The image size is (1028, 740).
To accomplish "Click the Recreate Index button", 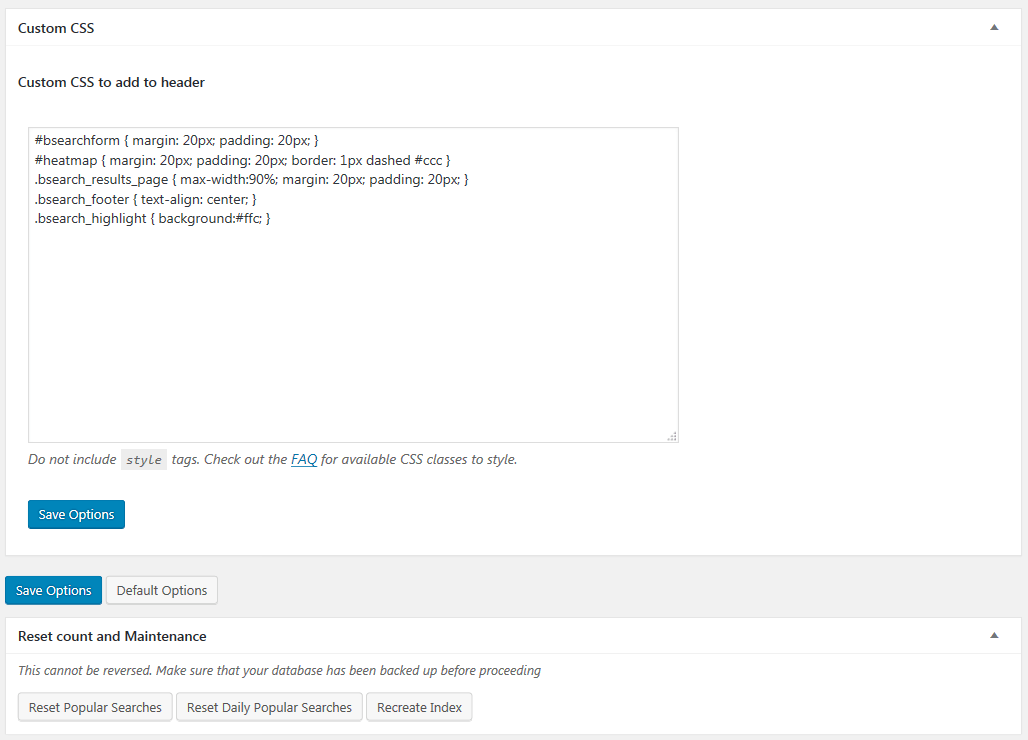I will coord(419,707).
